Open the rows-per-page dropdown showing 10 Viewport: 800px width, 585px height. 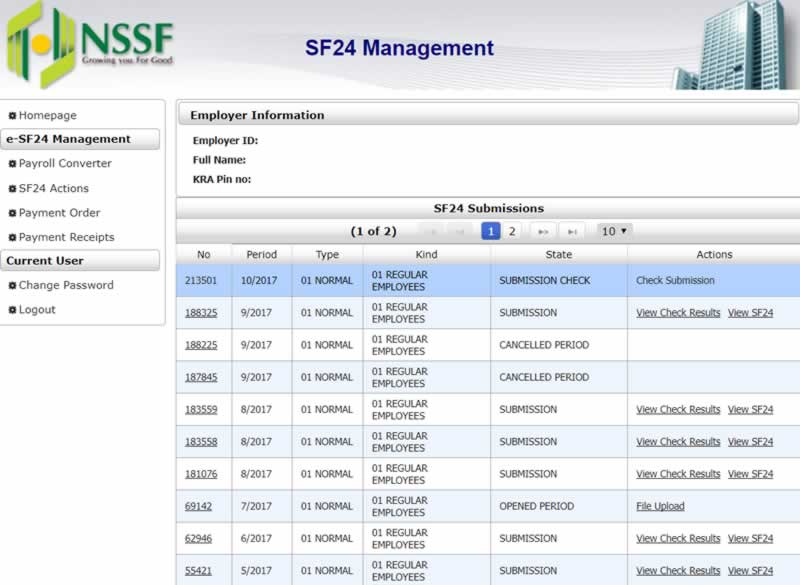(614, 231)
